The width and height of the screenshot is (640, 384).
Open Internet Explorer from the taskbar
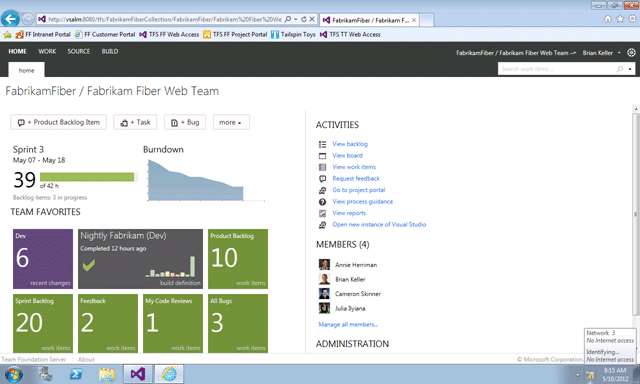(169, 374)
